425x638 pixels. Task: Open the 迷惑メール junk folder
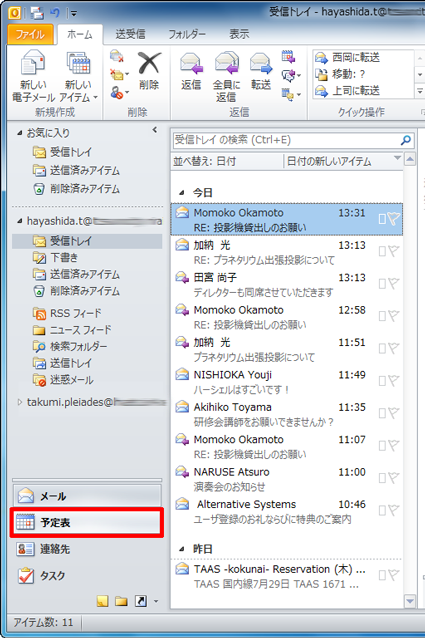tap(63, 380)
